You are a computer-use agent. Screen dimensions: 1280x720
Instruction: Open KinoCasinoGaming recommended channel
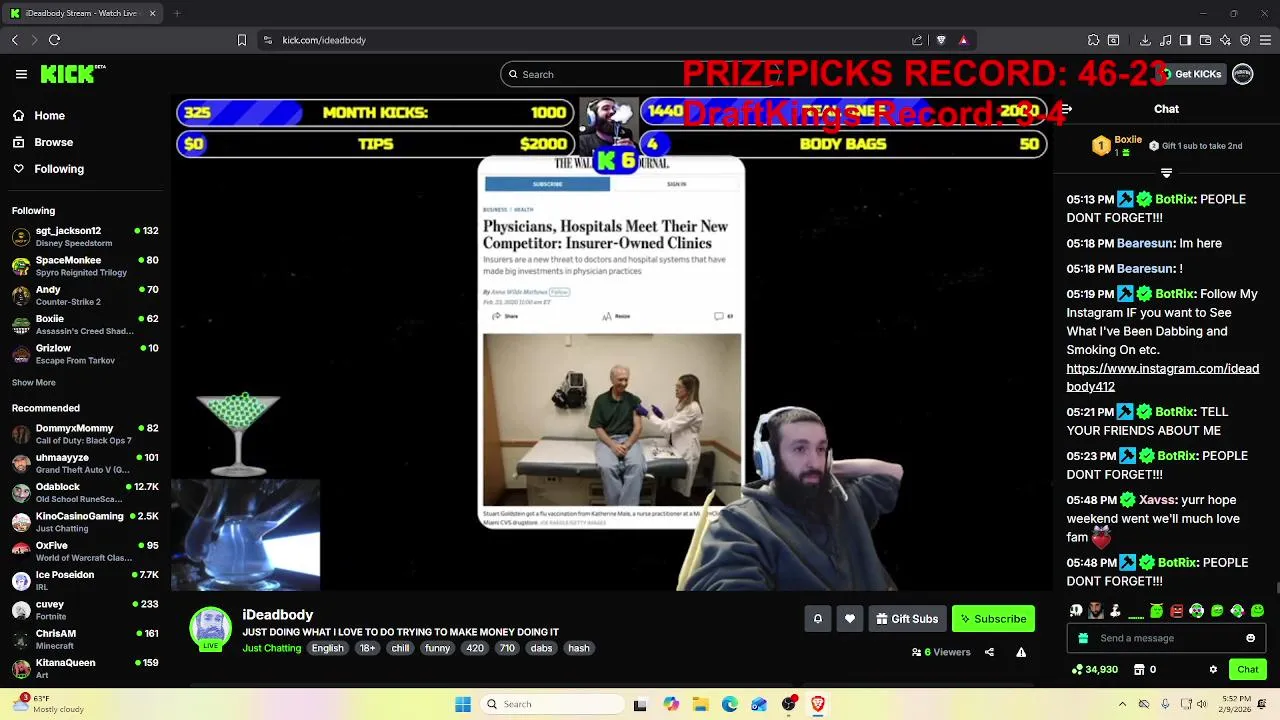[86, 522]
